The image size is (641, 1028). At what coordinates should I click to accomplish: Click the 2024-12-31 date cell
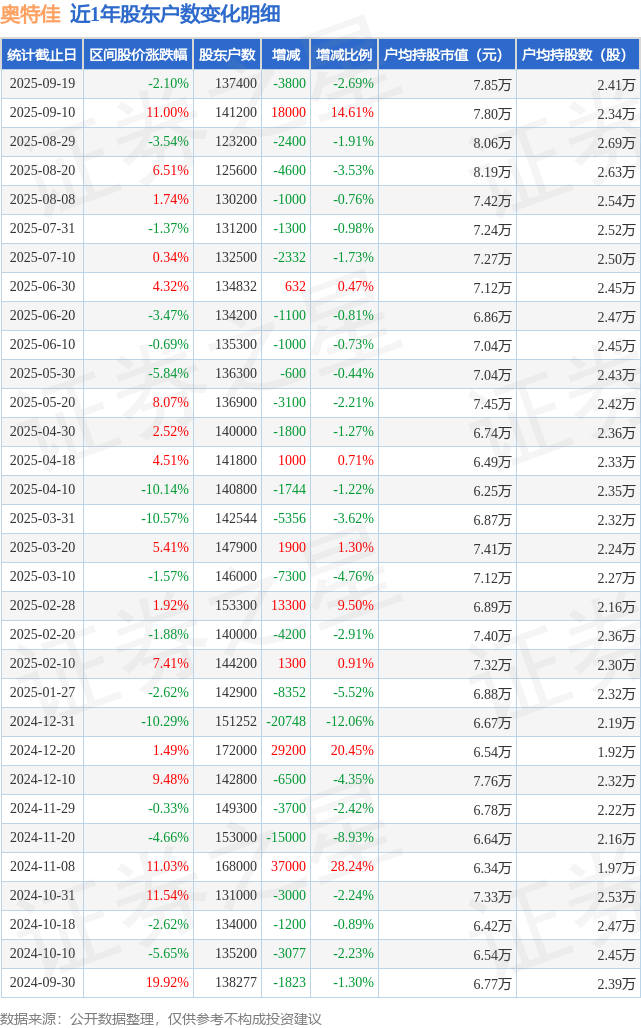[42, 722]
